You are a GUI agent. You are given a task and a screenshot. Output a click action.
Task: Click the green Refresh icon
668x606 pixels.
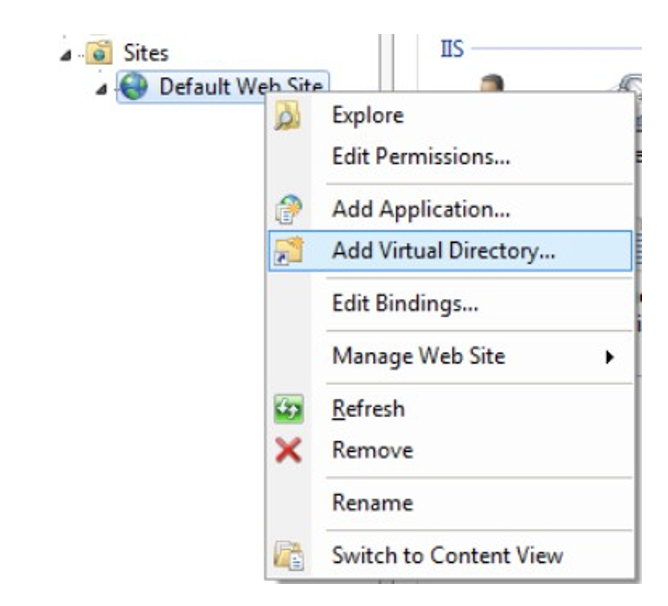click(x=289, y=409)
